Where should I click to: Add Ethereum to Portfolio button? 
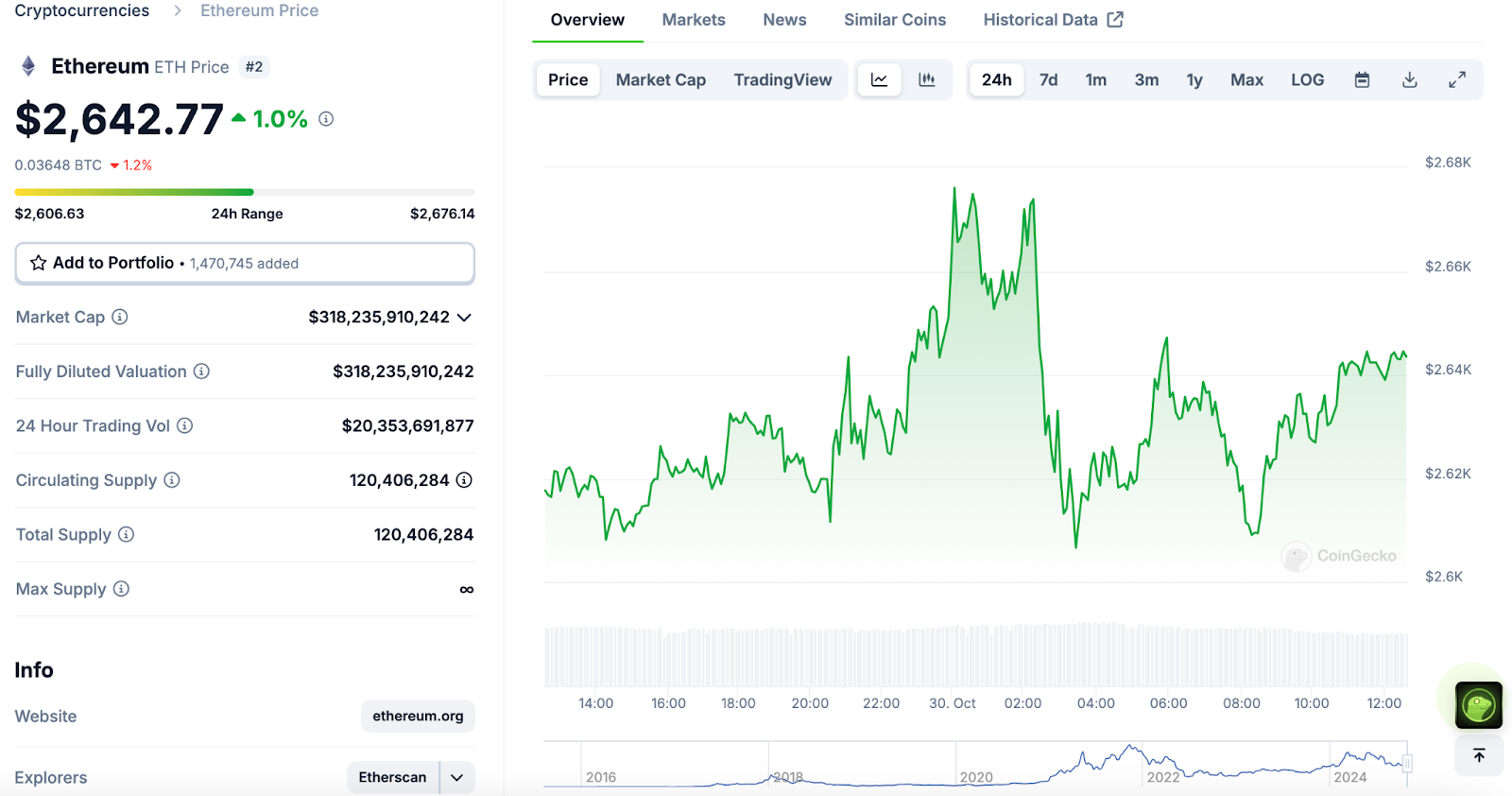point(245,263)
